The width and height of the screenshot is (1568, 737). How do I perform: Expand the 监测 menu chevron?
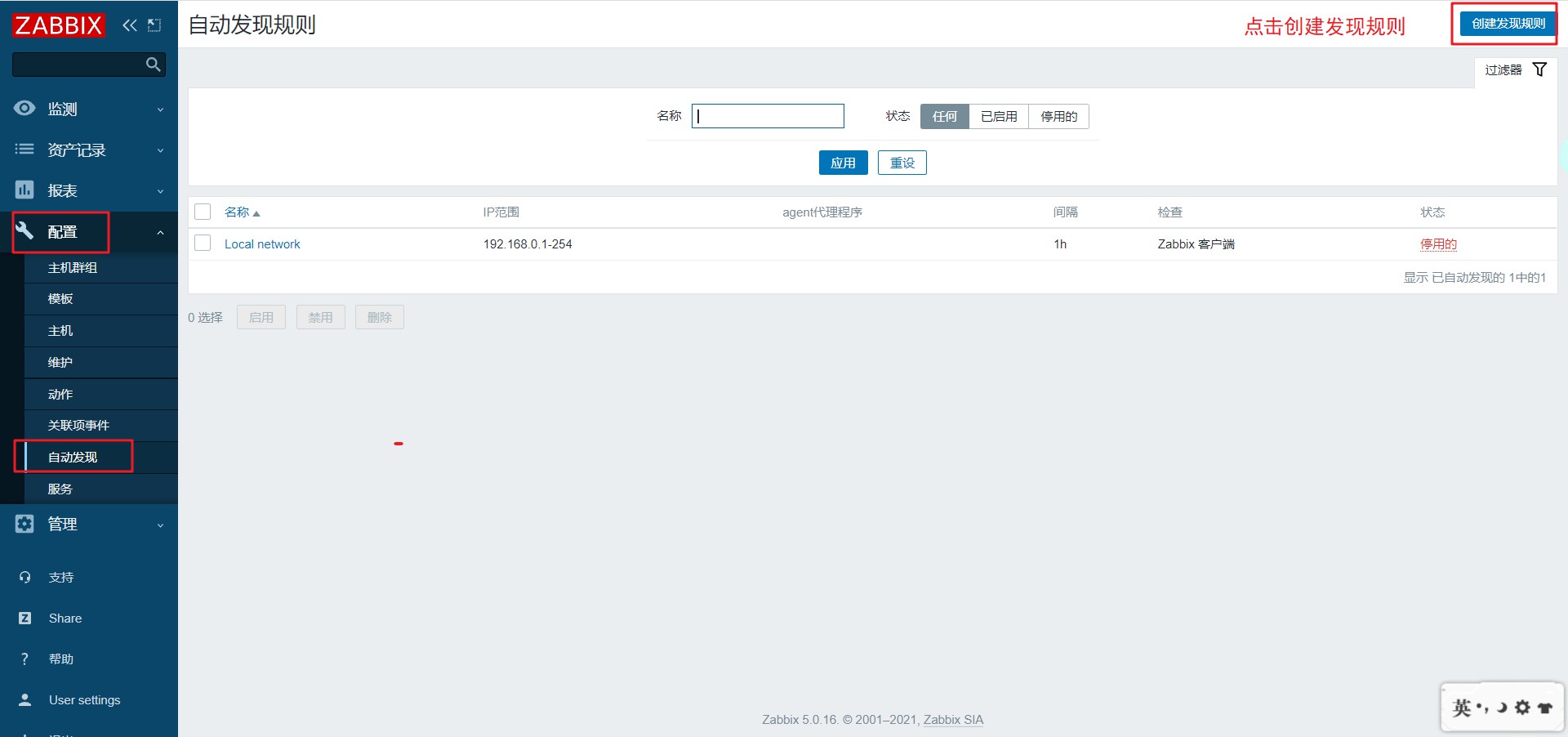(160, 109)
